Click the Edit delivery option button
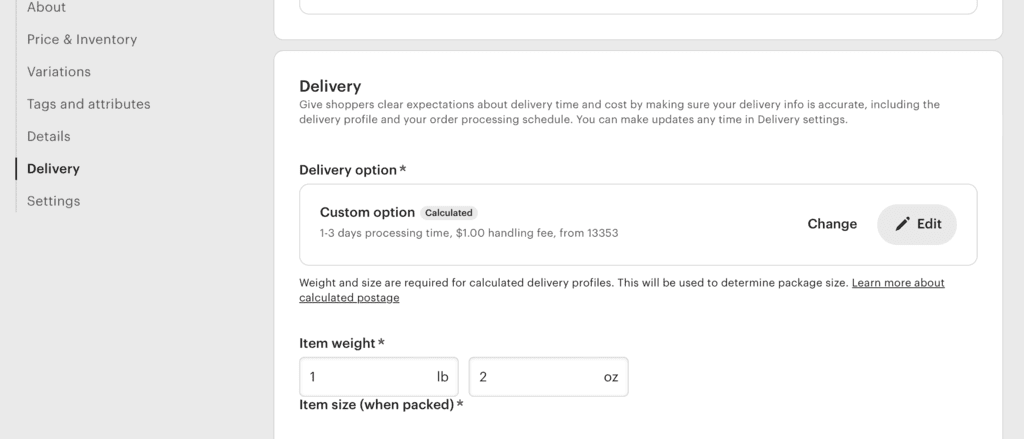 (x=917, y=224)
